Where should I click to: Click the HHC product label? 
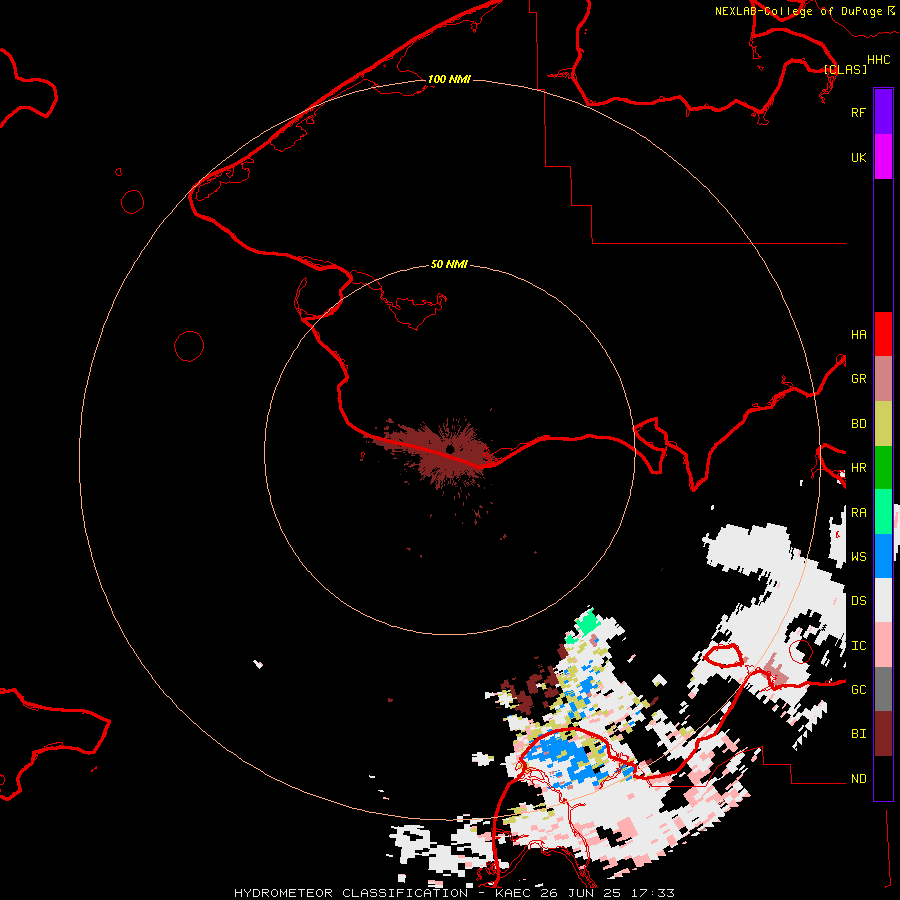click(x=878, y=60)
